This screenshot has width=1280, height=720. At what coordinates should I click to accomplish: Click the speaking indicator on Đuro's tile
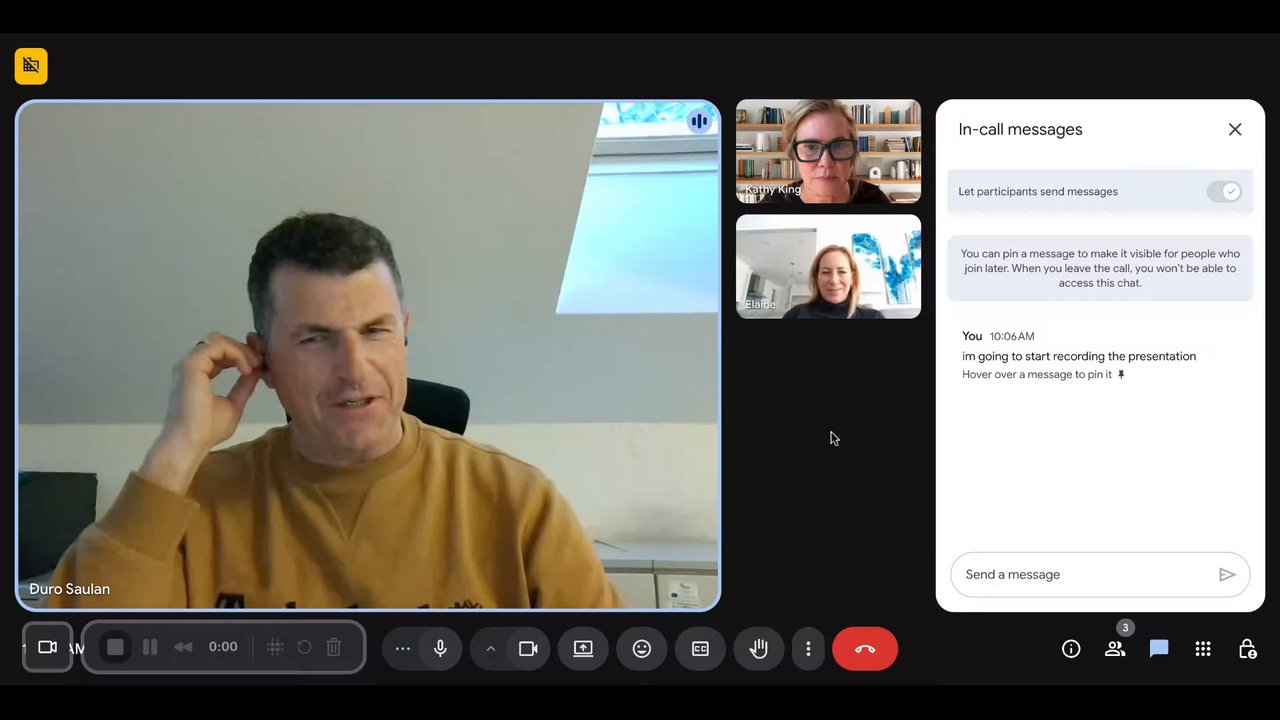point(699,121)
